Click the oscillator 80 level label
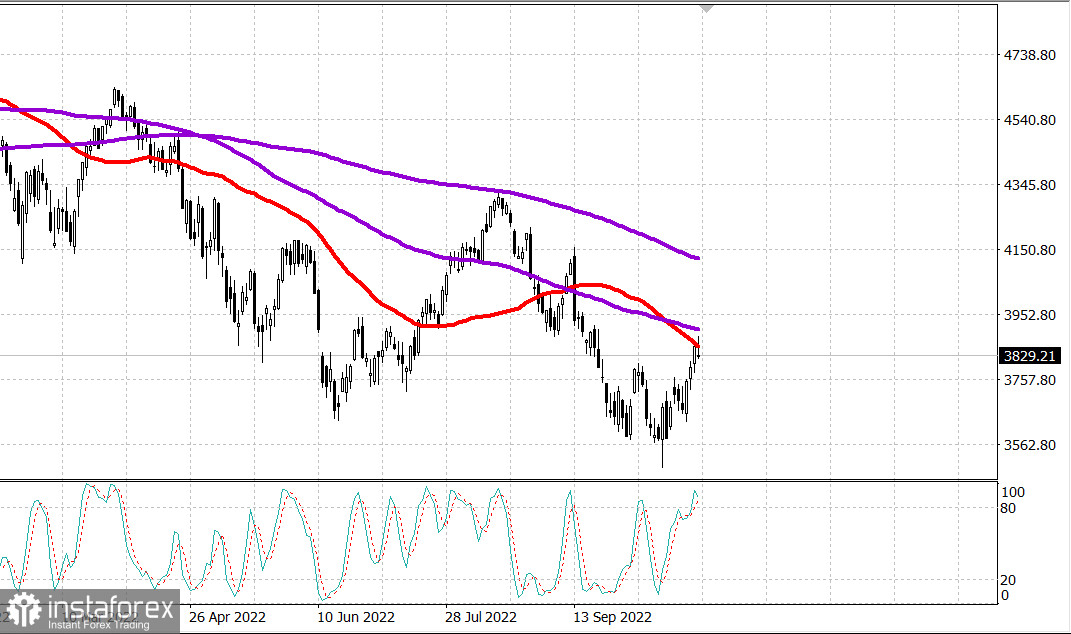 point(1007,508)
